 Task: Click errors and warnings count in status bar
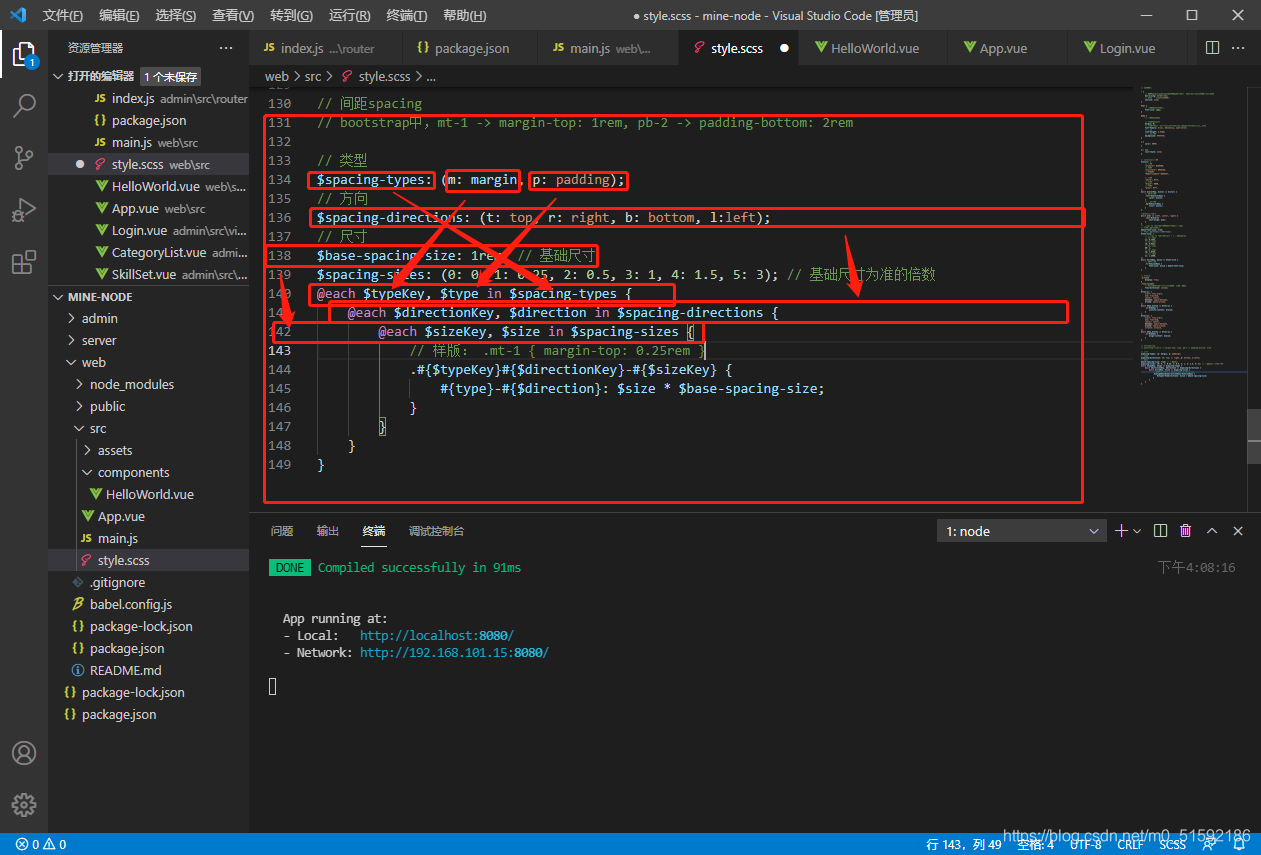[x=41, y=845]
